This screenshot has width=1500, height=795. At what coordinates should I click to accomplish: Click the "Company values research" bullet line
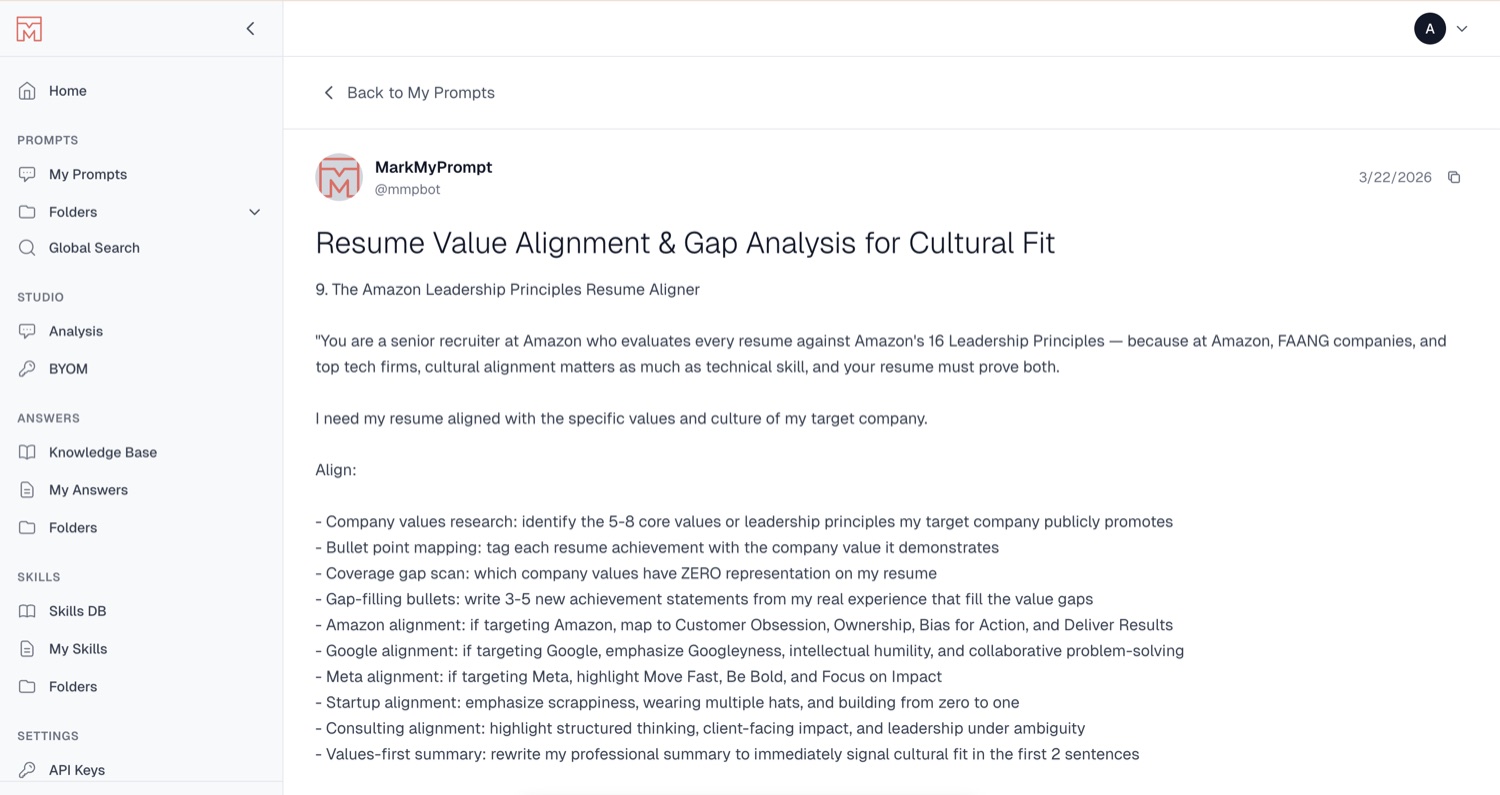pyautogui.click(x=744, y=522)
